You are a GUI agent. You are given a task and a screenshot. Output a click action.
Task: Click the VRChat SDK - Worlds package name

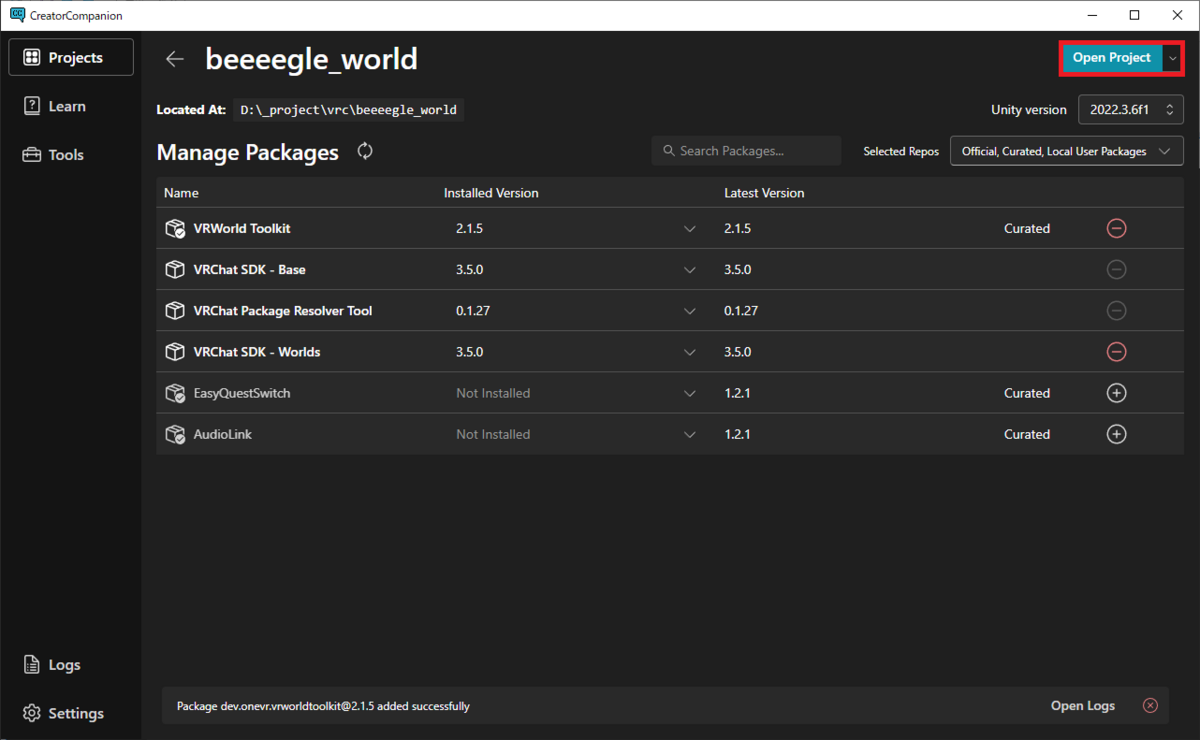(x=257, y=352)
